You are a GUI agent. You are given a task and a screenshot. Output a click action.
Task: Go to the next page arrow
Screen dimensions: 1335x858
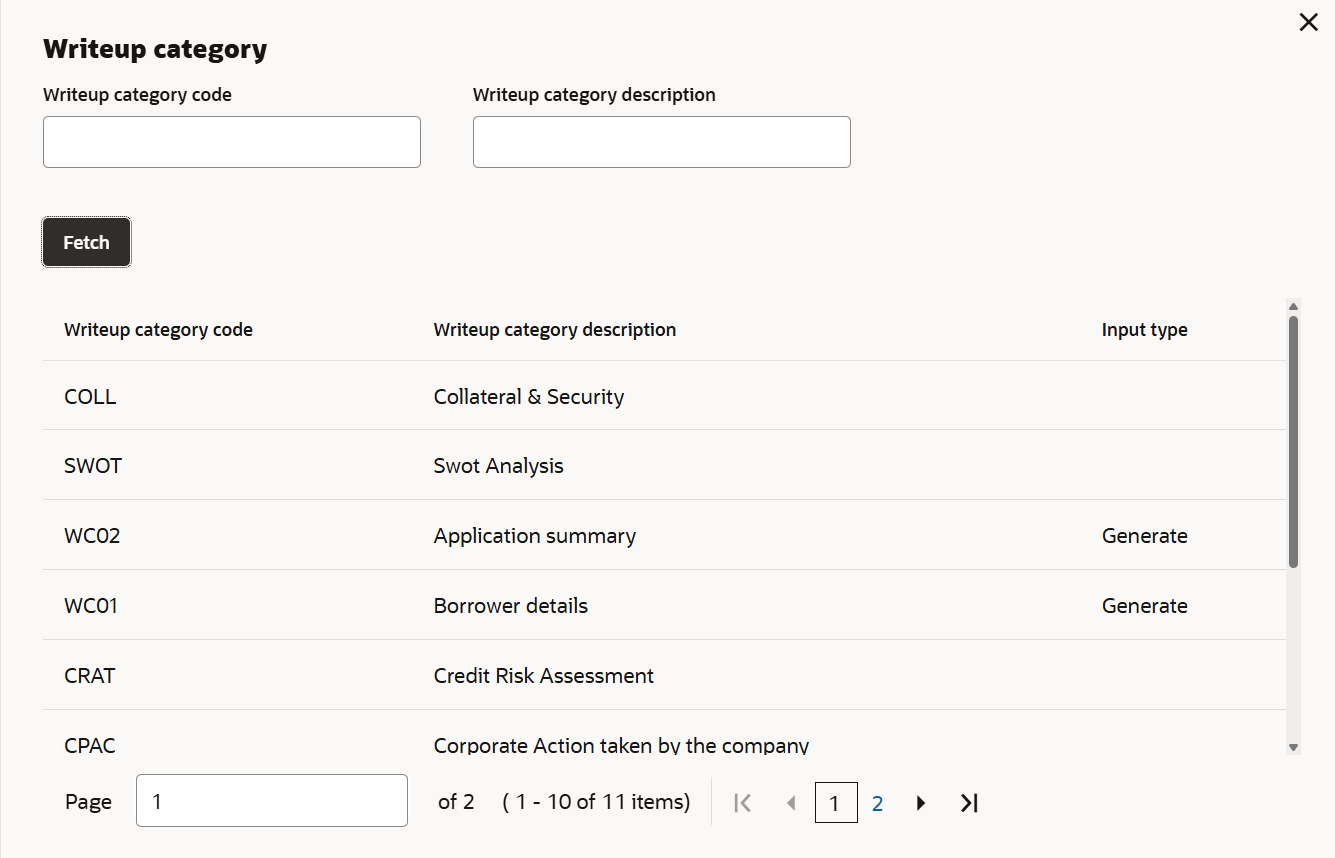click(921, 802)
